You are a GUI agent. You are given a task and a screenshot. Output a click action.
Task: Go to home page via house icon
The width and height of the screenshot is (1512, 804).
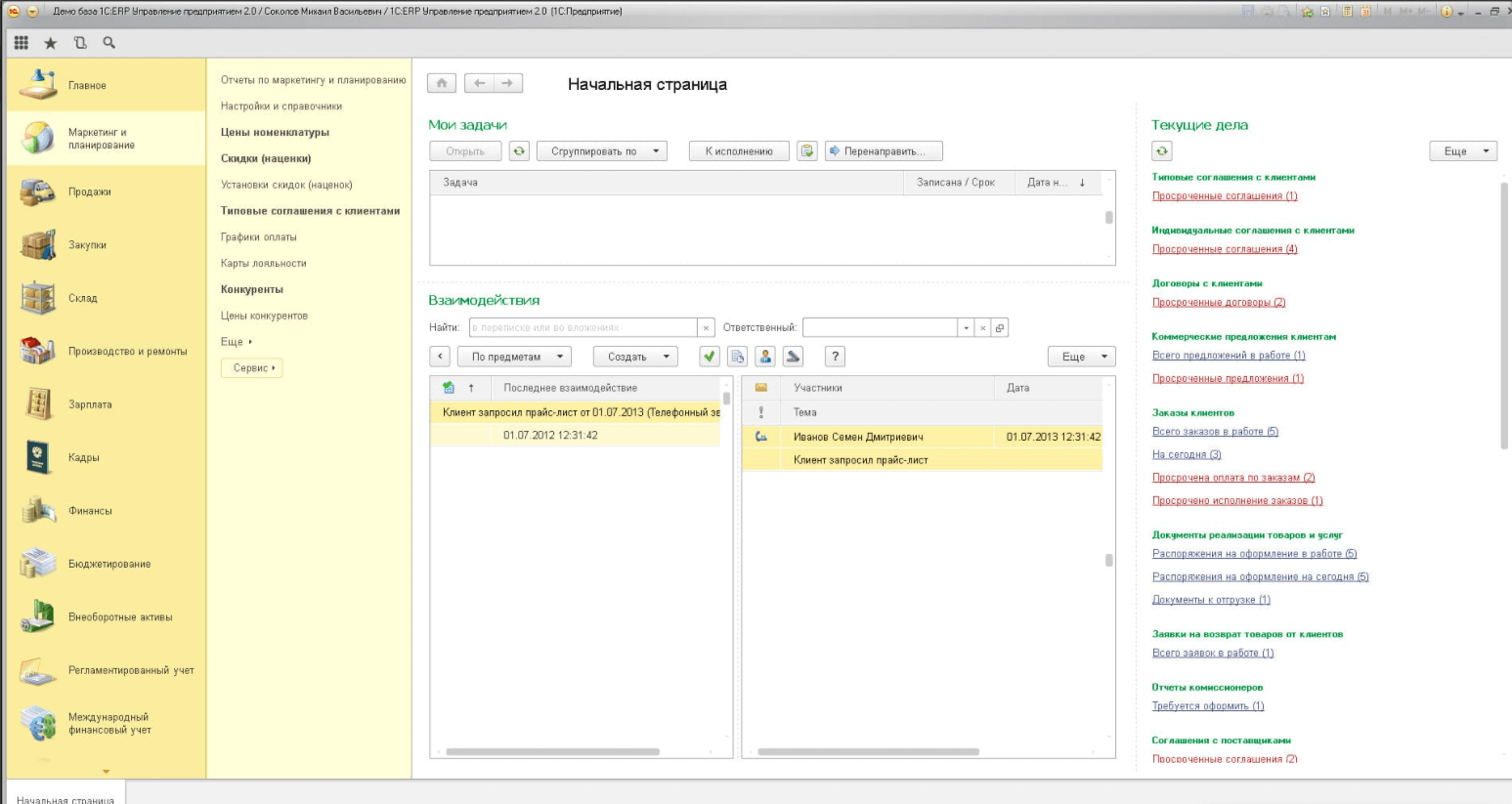442,84
